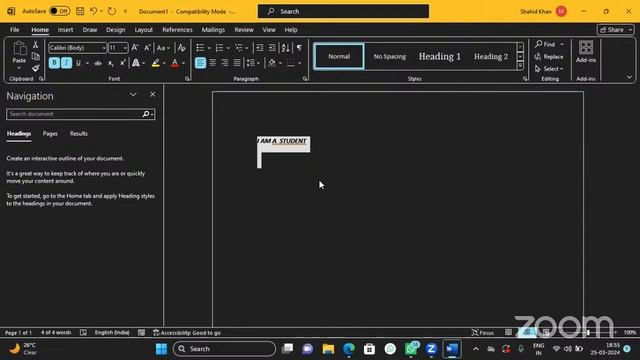Click Accessibility: Good to go status
Image resolution: width=640 pixels, height=360 pixels.
tap(187, 333)
